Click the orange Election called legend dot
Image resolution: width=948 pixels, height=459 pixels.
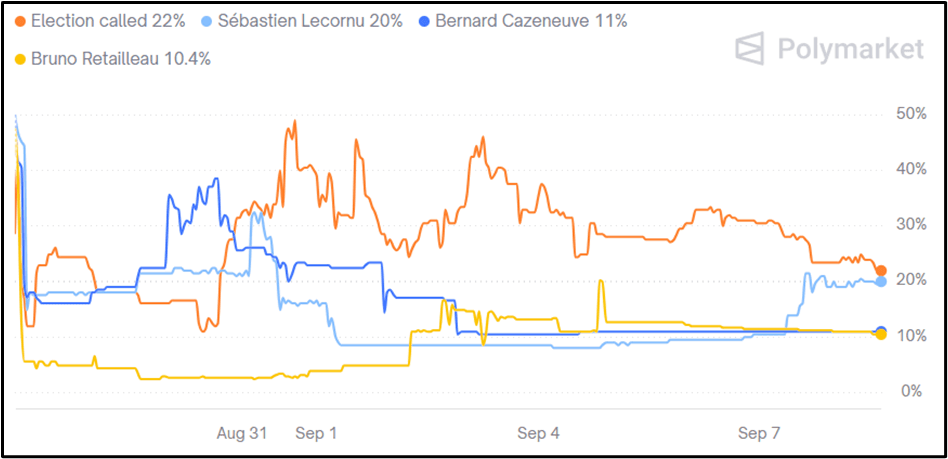(x=20, y=20)
